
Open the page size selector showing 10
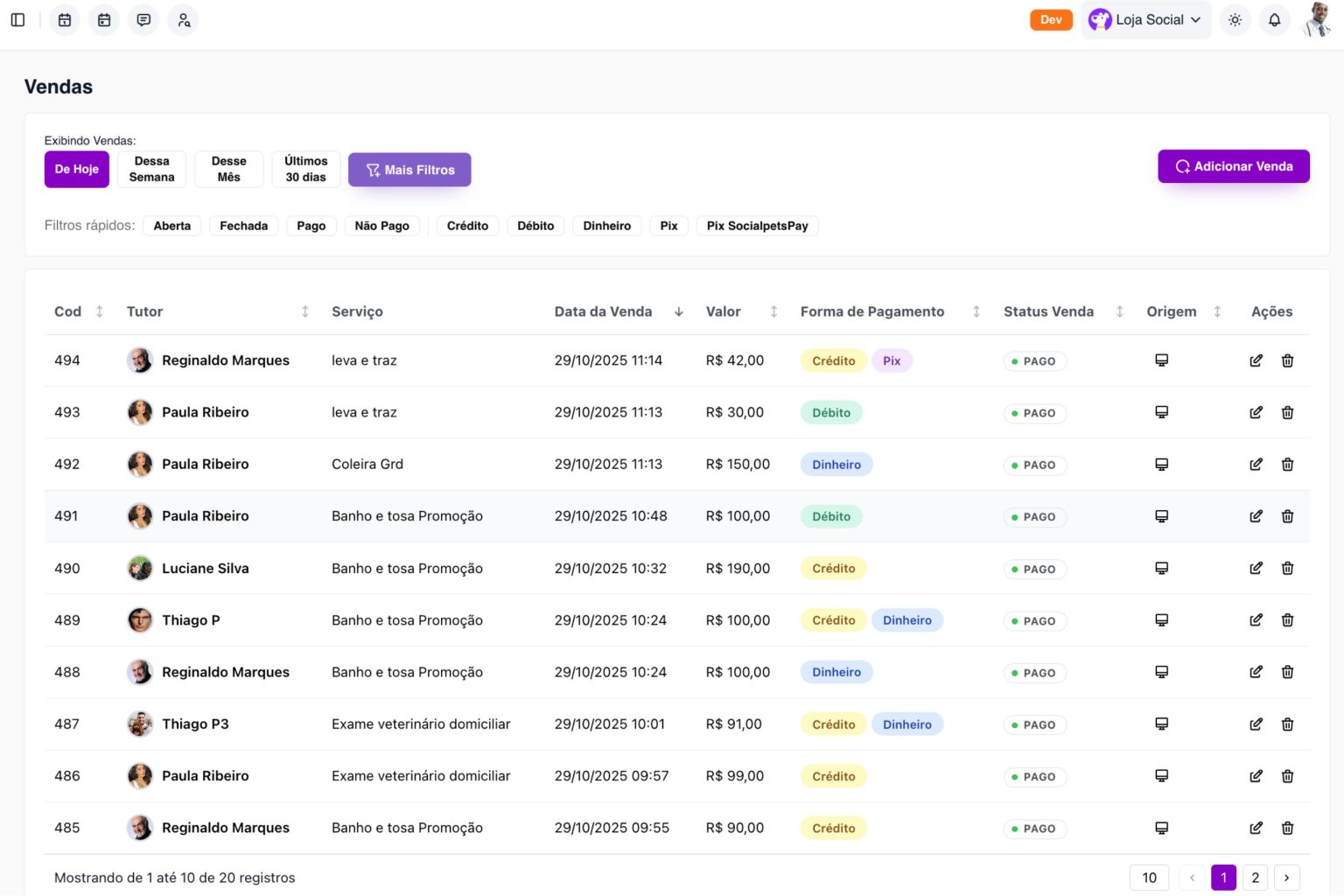(1149, 878)
